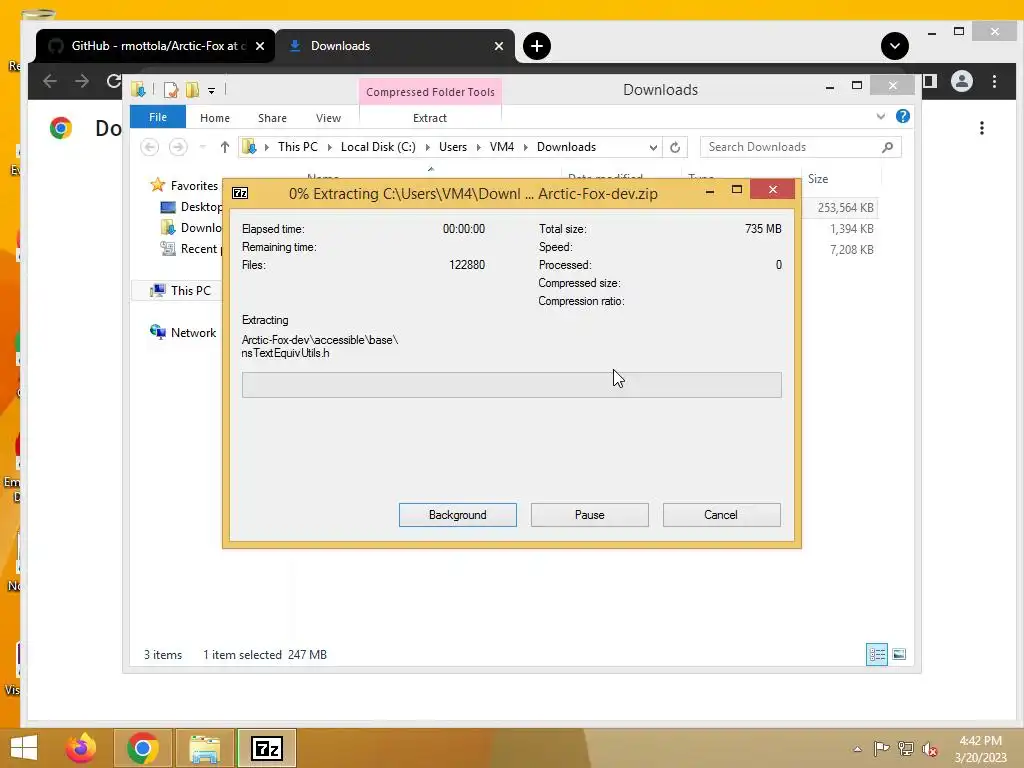Switch to GitHub Arctic-Fox browser tab
This screenshot has width=1024, height=768.
click(155, 46)
